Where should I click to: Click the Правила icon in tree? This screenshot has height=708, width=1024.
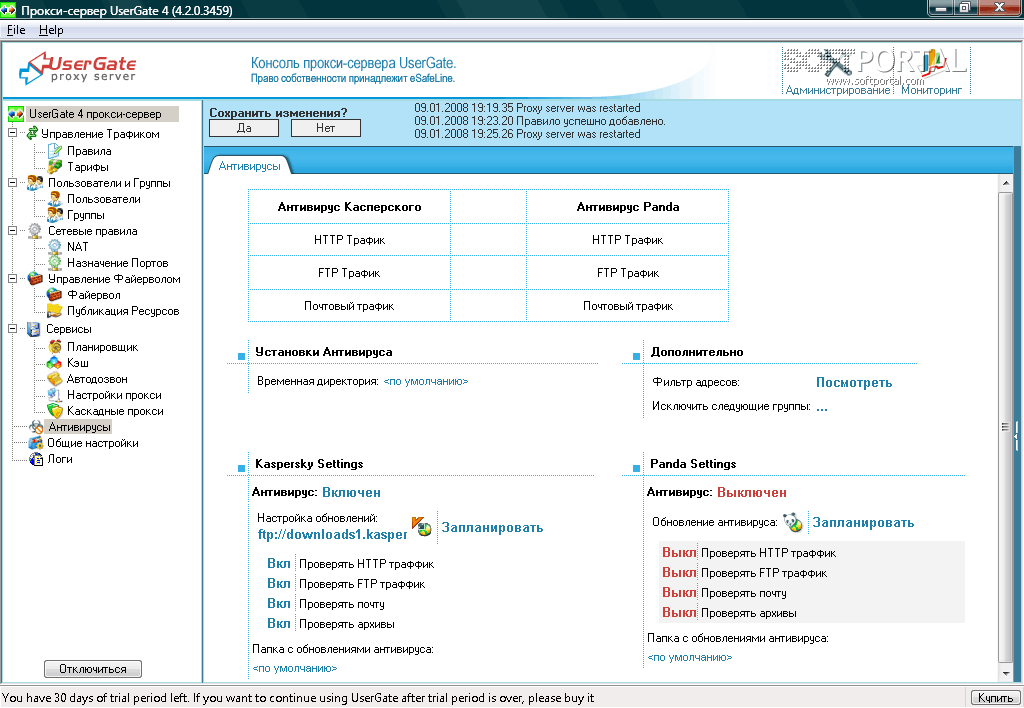click(x=55, y=151)
